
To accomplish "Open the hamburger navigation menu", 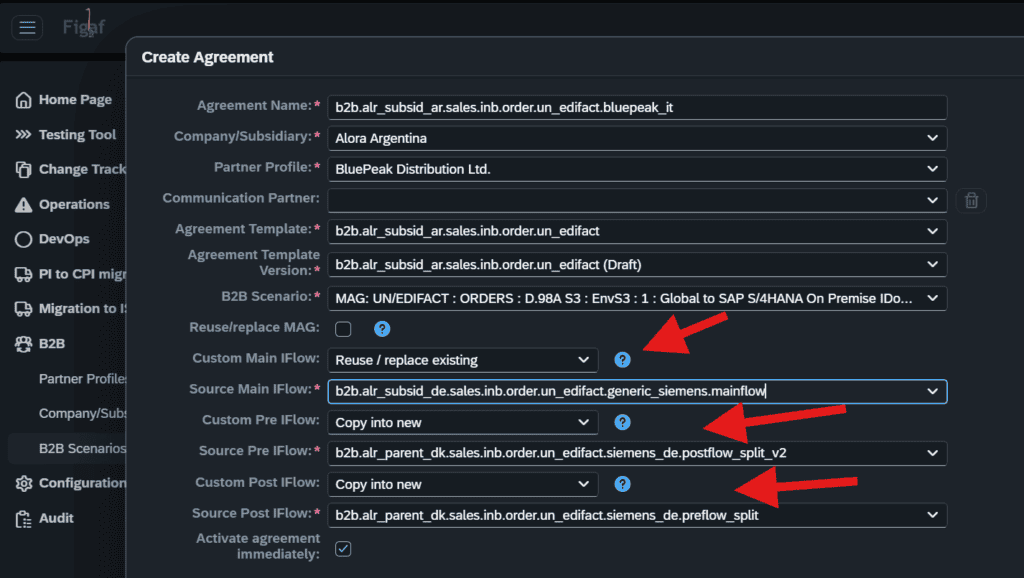I will coord(27,27).
